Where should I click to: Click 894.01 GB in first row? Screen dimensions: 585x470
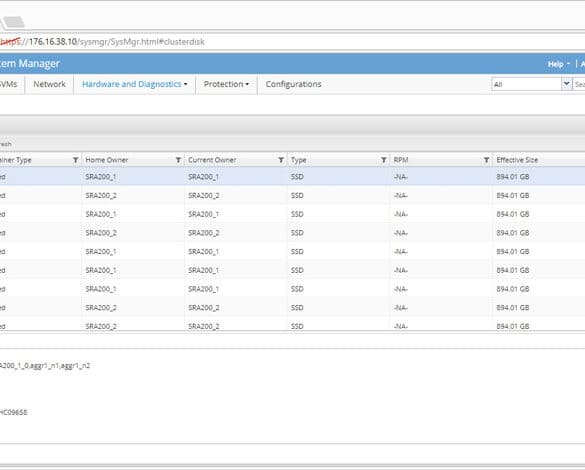click(513, 177)
